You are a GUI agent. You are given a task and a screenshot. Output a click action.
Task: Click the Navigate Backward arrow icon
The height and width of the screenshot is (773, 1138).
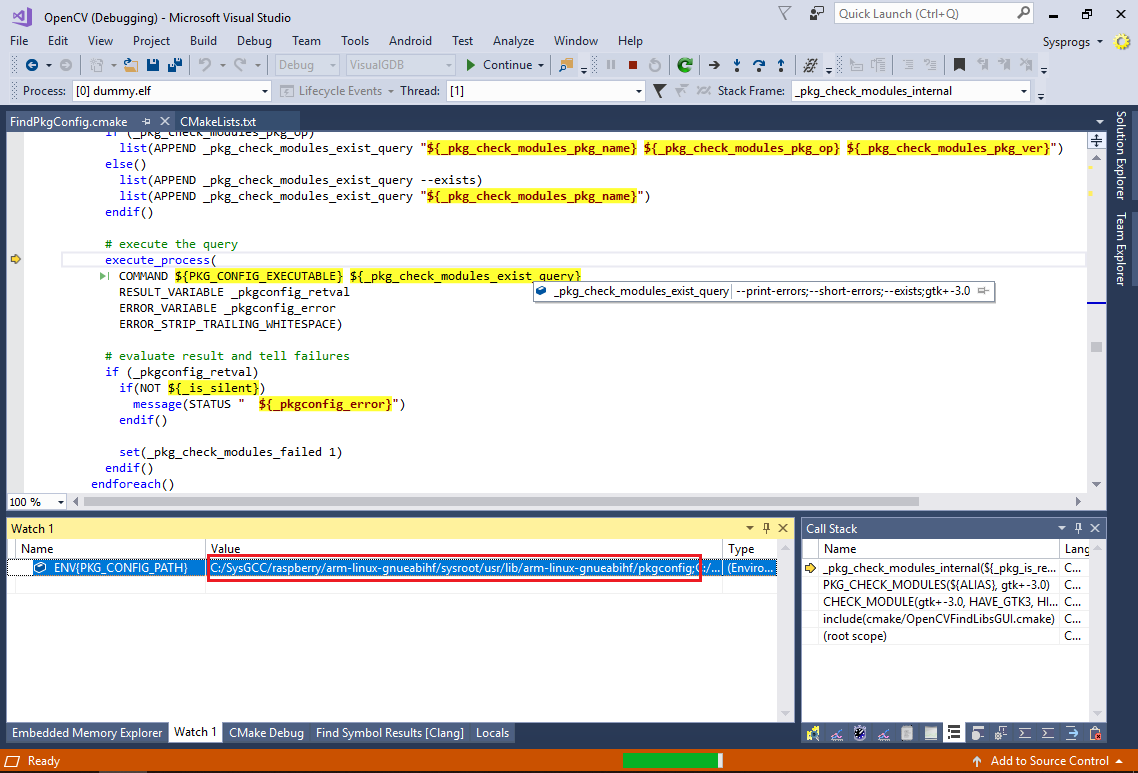point(32,65)
